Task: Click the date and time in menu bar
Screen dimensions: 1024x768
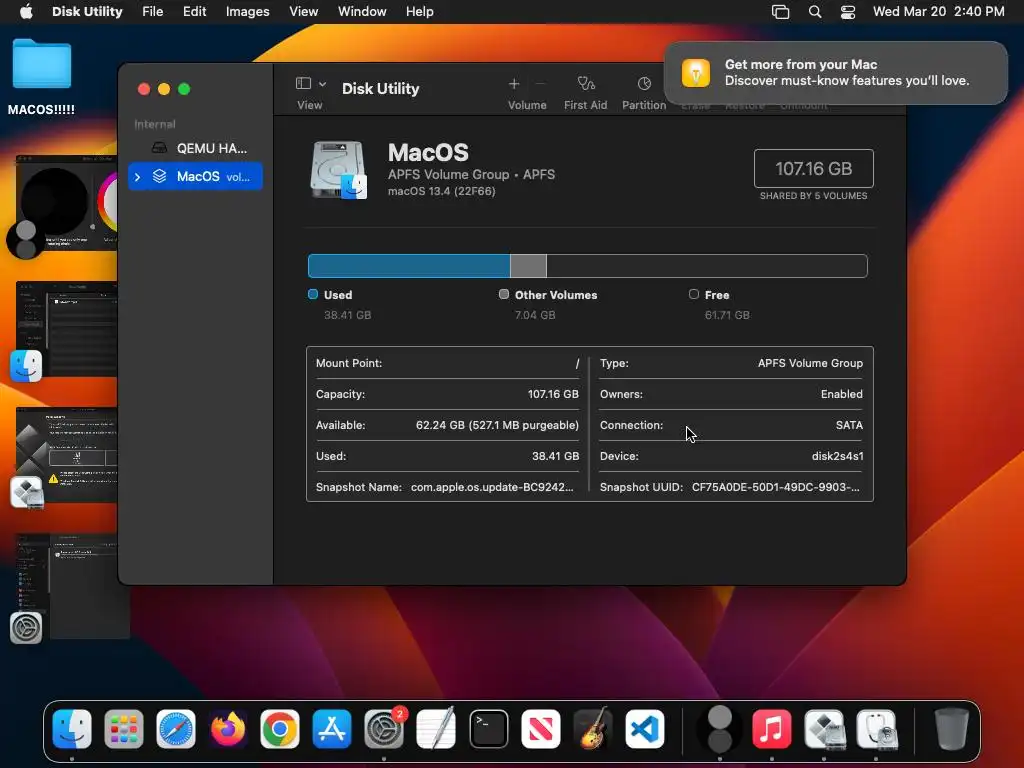Action: [x=938, y=12]
